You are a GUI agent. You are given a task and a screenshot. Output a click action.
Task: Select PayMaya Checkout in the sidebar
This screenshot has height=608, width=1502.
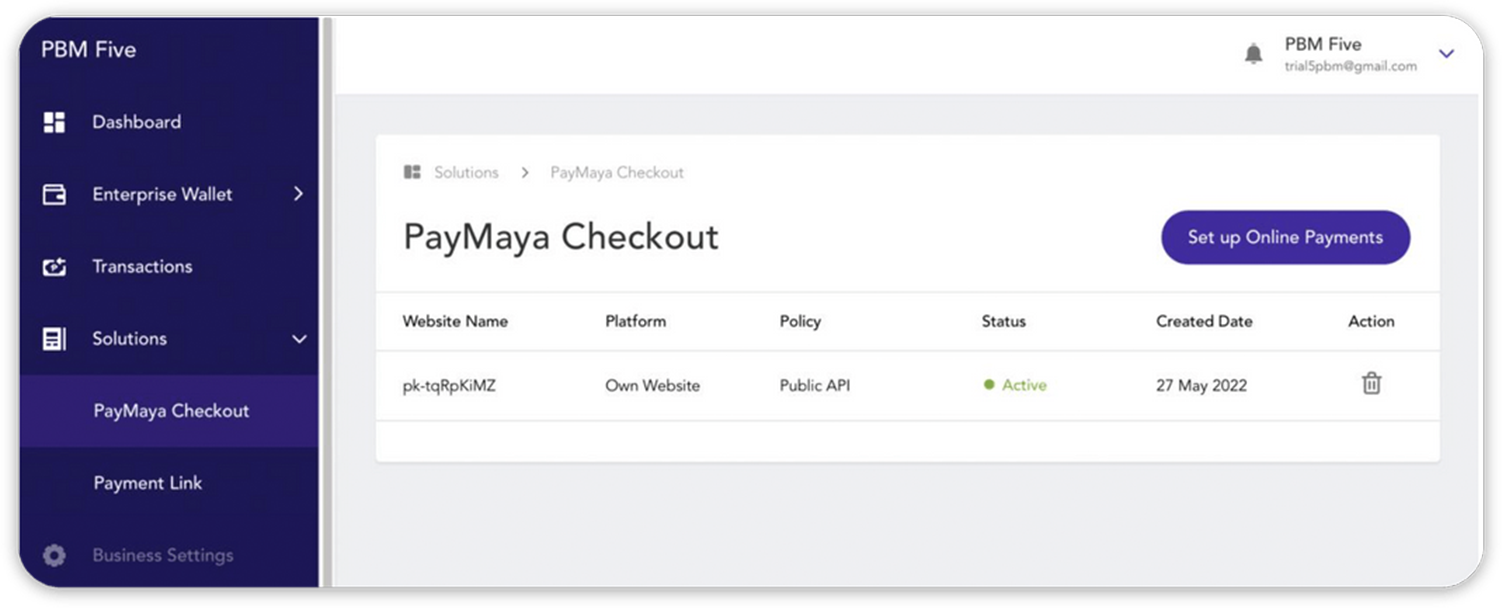171,411
